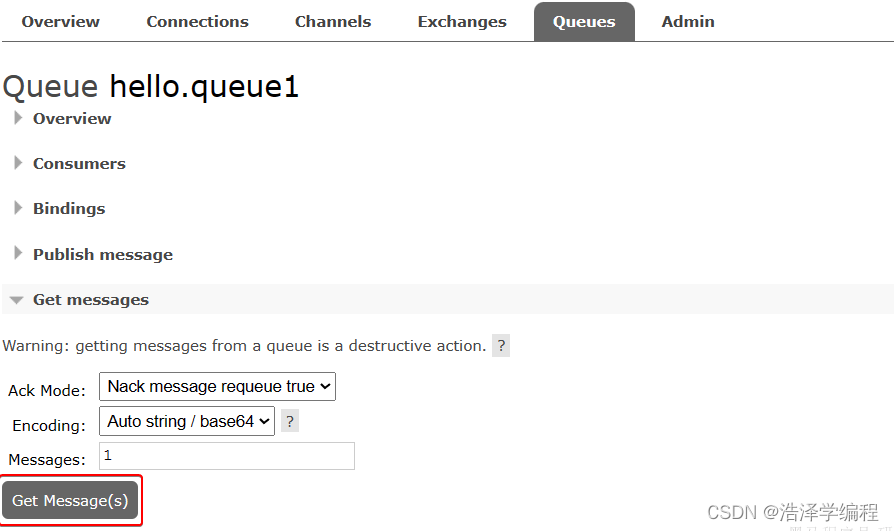This screenshot has width=894, height=531.
Task: Open the help icon next to Encoding
Action: click(x=290, y=421)
